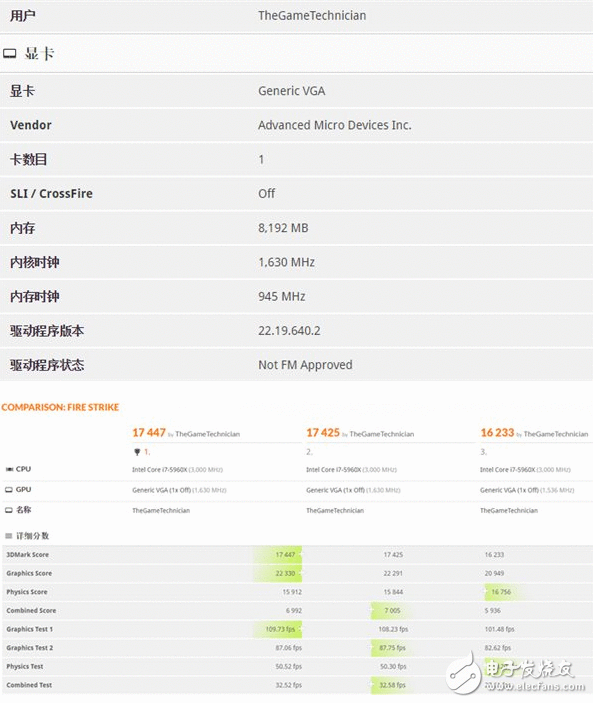
Task: Click the Graphics Test 2 row label
Action: point(30,648)
